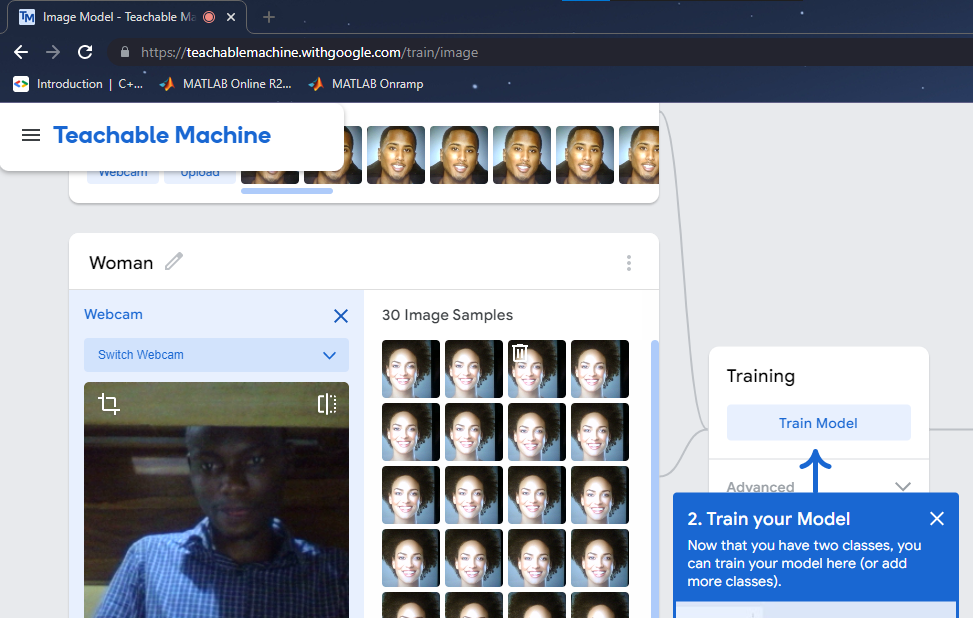Select the Image Model - Teachable Machine tab
The width and height of the screenshot is (973, 618).
pos(127,17)
